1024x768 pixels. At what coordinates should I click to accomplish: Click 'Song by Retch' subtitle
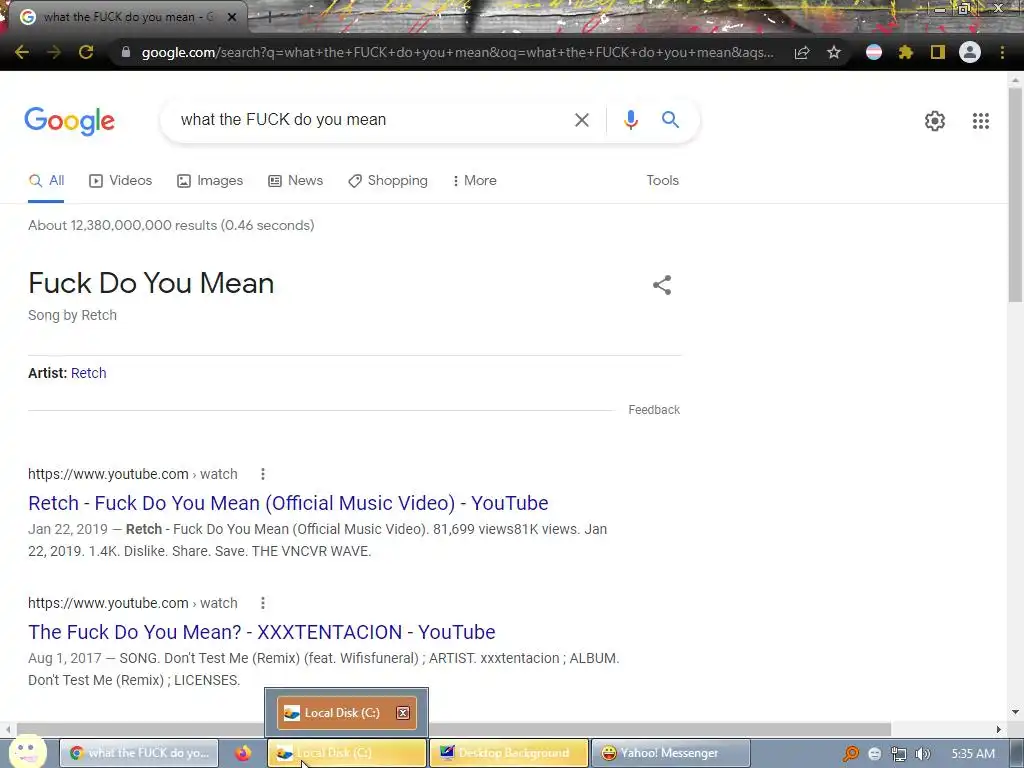[x=72, y=315]
